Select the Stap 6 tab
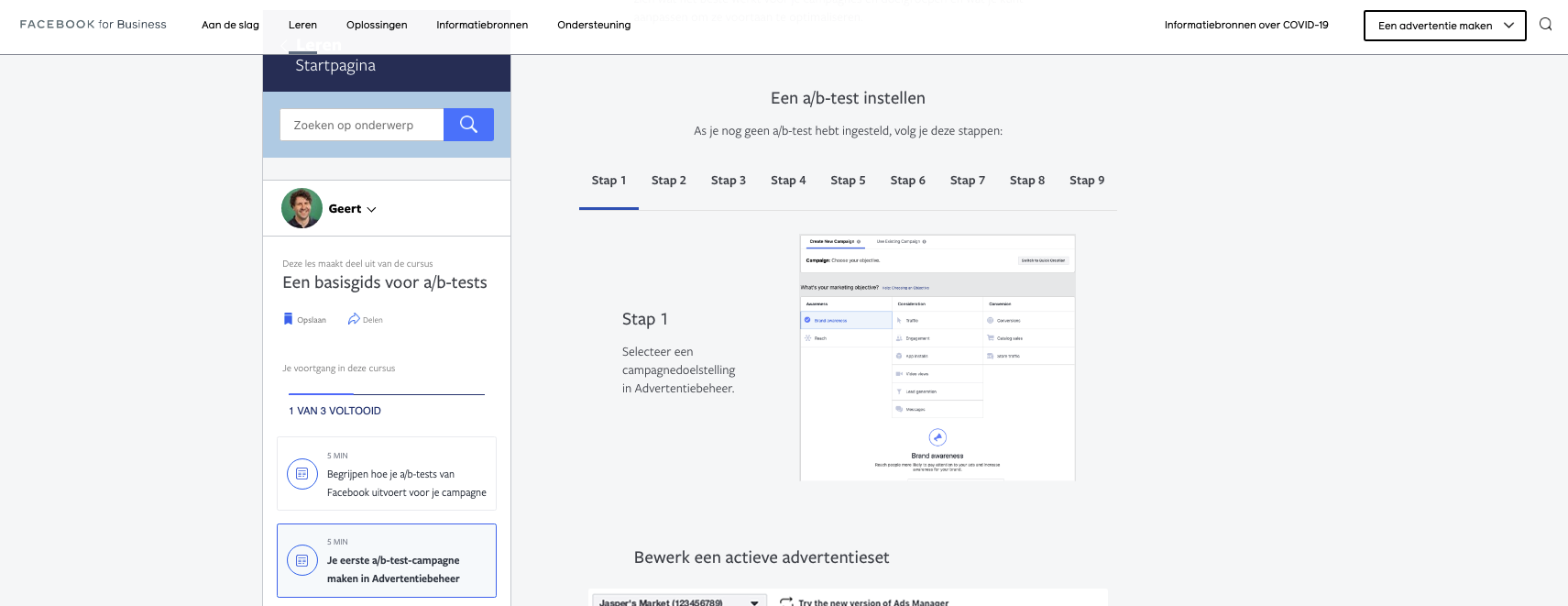Viewport: 1568px width, 606px height. [x=907, y=181]
